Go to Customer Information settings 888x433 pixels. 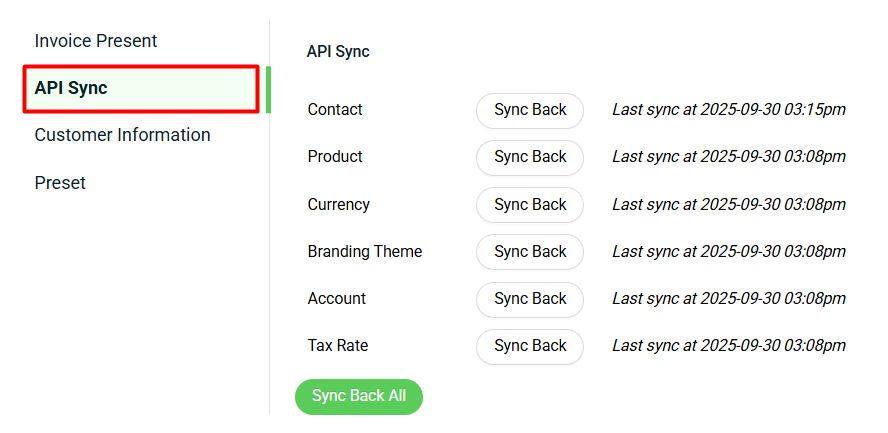click(x=122, y=135)
